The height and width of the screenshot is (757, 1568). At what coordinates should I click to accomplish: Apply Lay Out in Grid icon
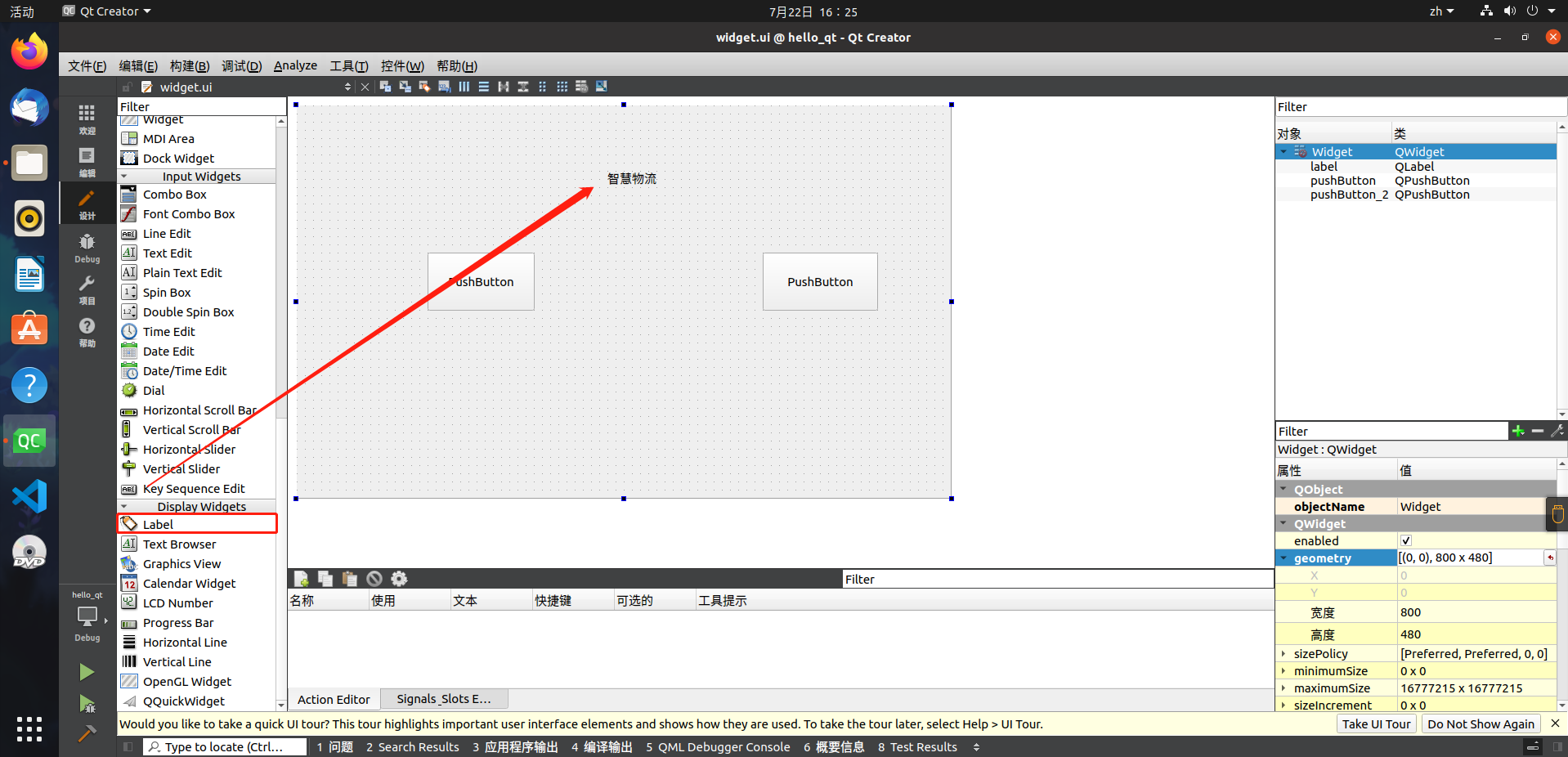[x=562, y=87]
